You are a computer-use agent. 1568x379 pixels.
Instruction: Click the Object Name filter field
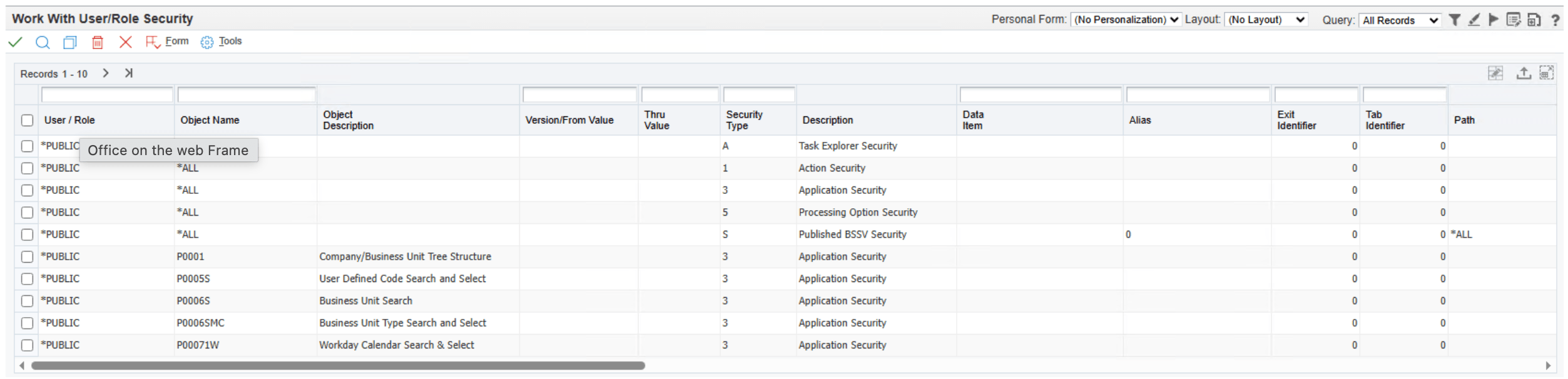tap(247, 95)
